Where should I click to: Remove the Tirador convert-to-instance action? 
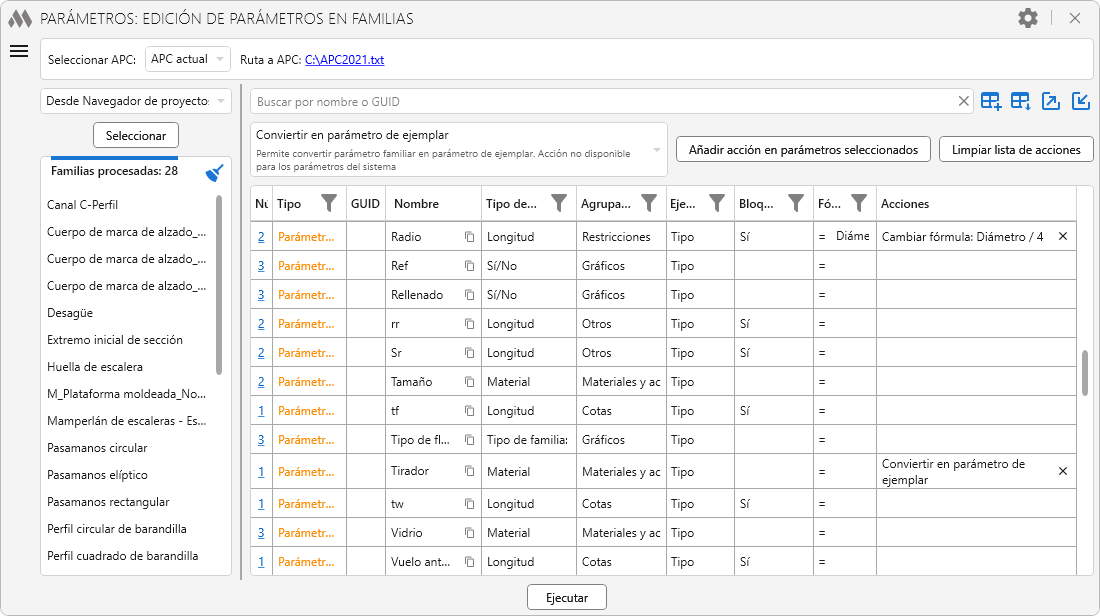[x=1063, y=471]
